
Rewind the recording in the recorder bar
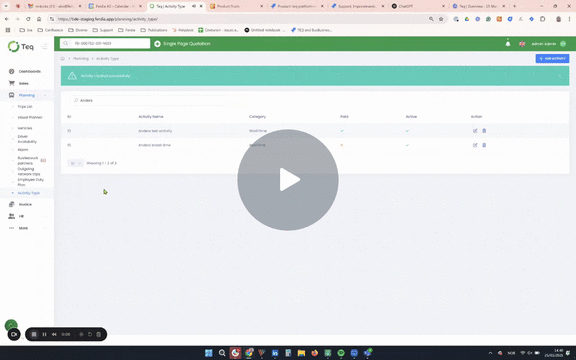point(54,334)
